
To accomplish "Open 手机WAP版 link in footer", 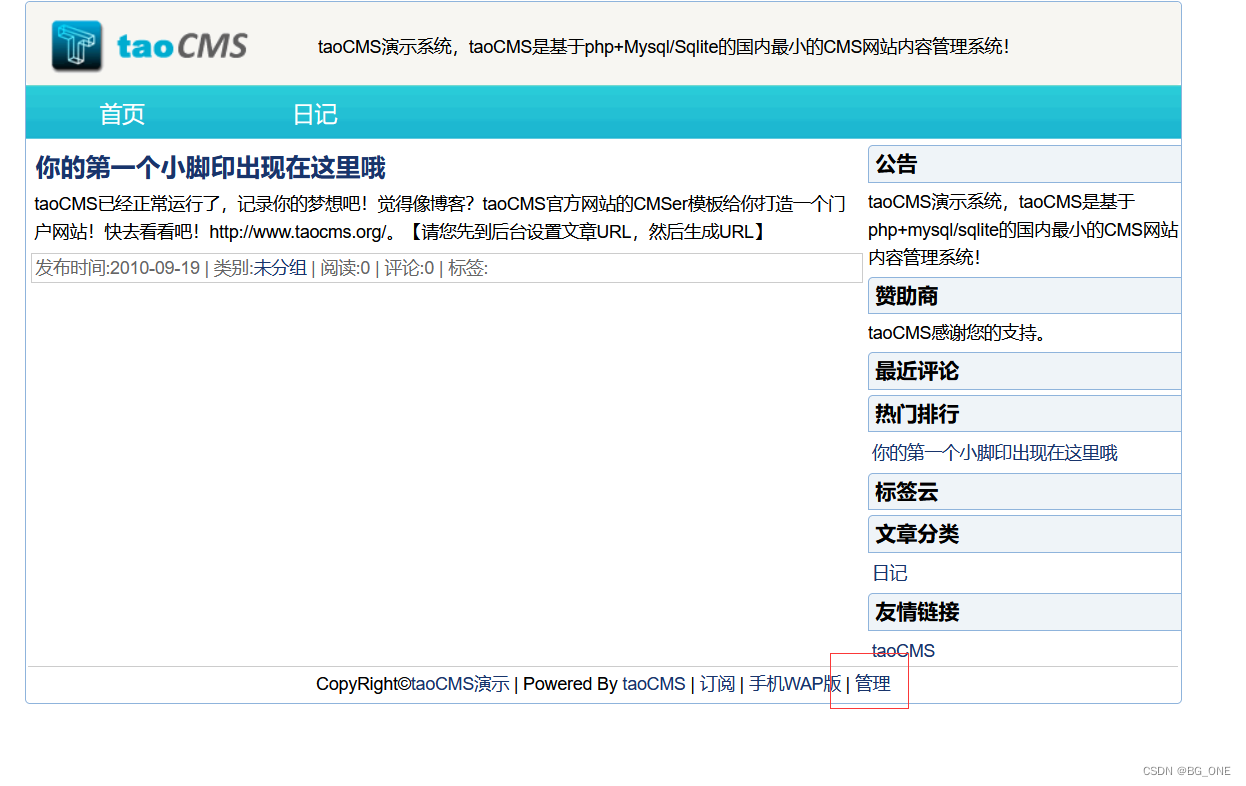I will point(795,684).
